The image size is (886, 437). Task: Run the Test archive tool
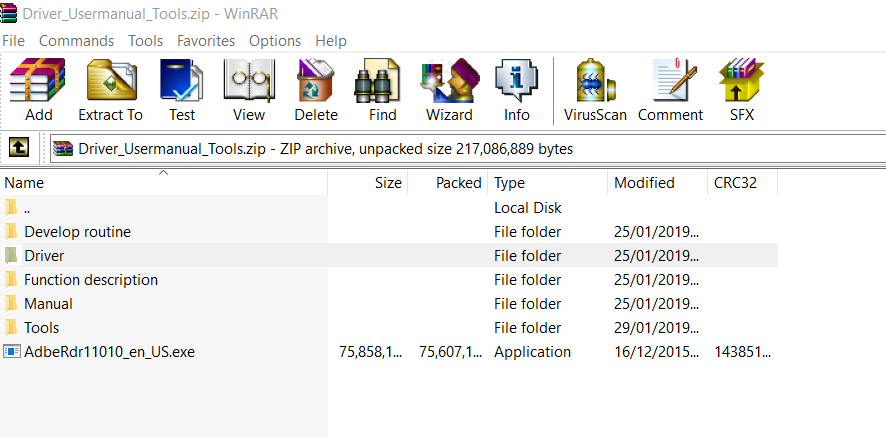tap(182, 88)
